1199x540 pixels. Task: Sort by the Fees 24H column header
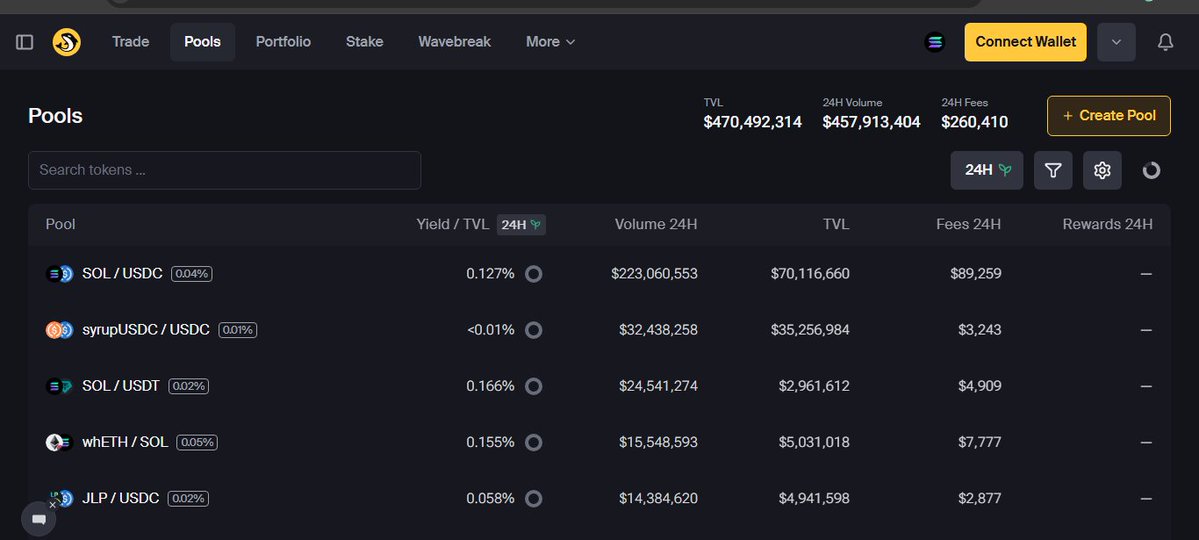pyautogui.click(x=968, y=225)
